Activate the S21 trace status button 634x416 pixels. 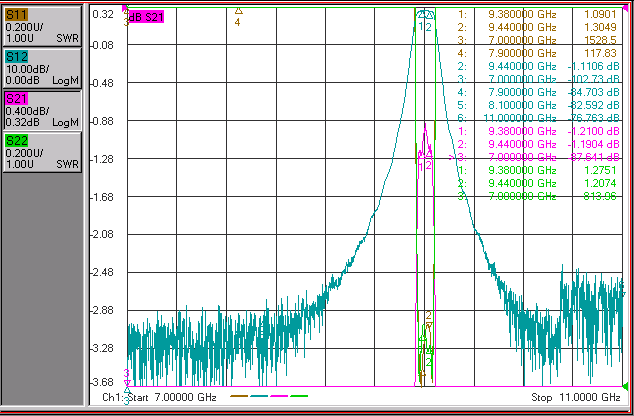(42, 110)
